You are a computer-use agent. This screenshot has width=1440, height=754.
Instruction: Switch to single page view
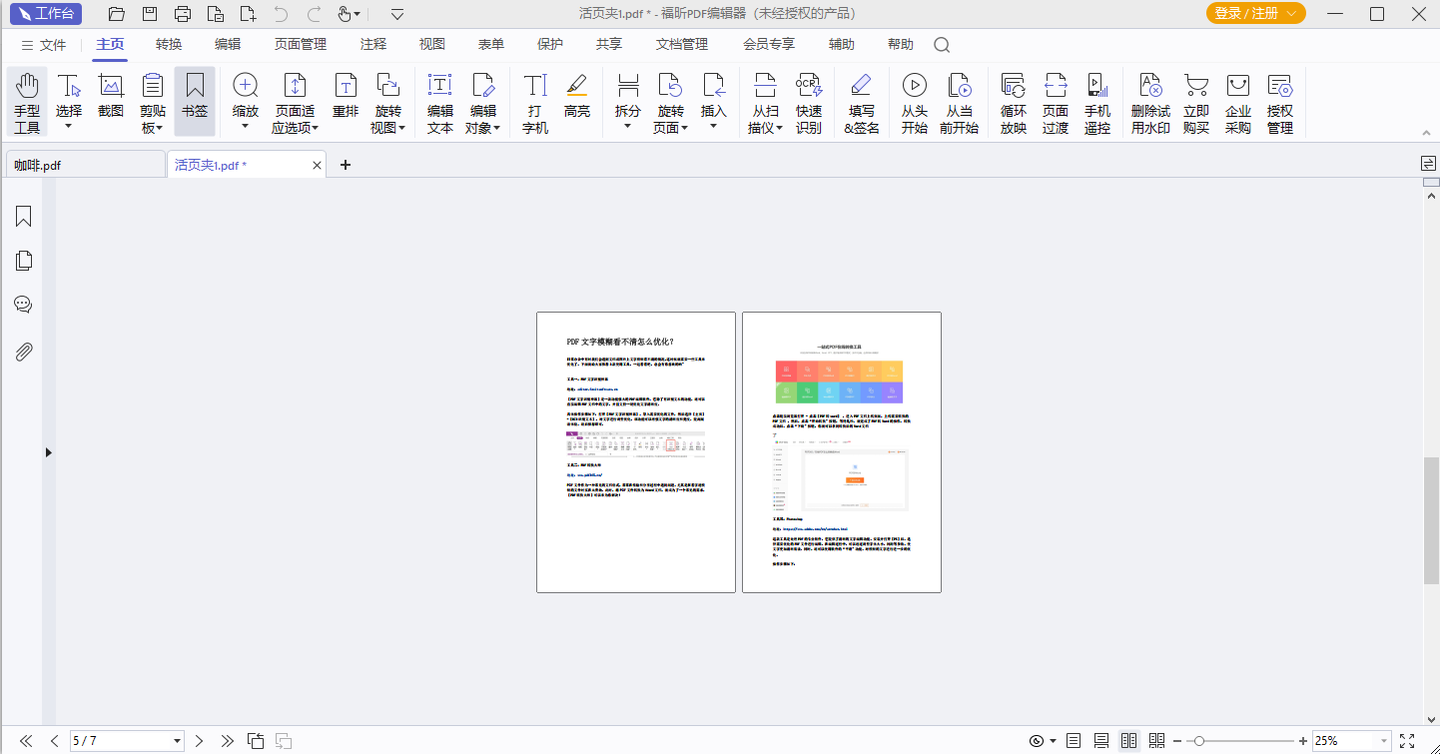pos(1073,741)
